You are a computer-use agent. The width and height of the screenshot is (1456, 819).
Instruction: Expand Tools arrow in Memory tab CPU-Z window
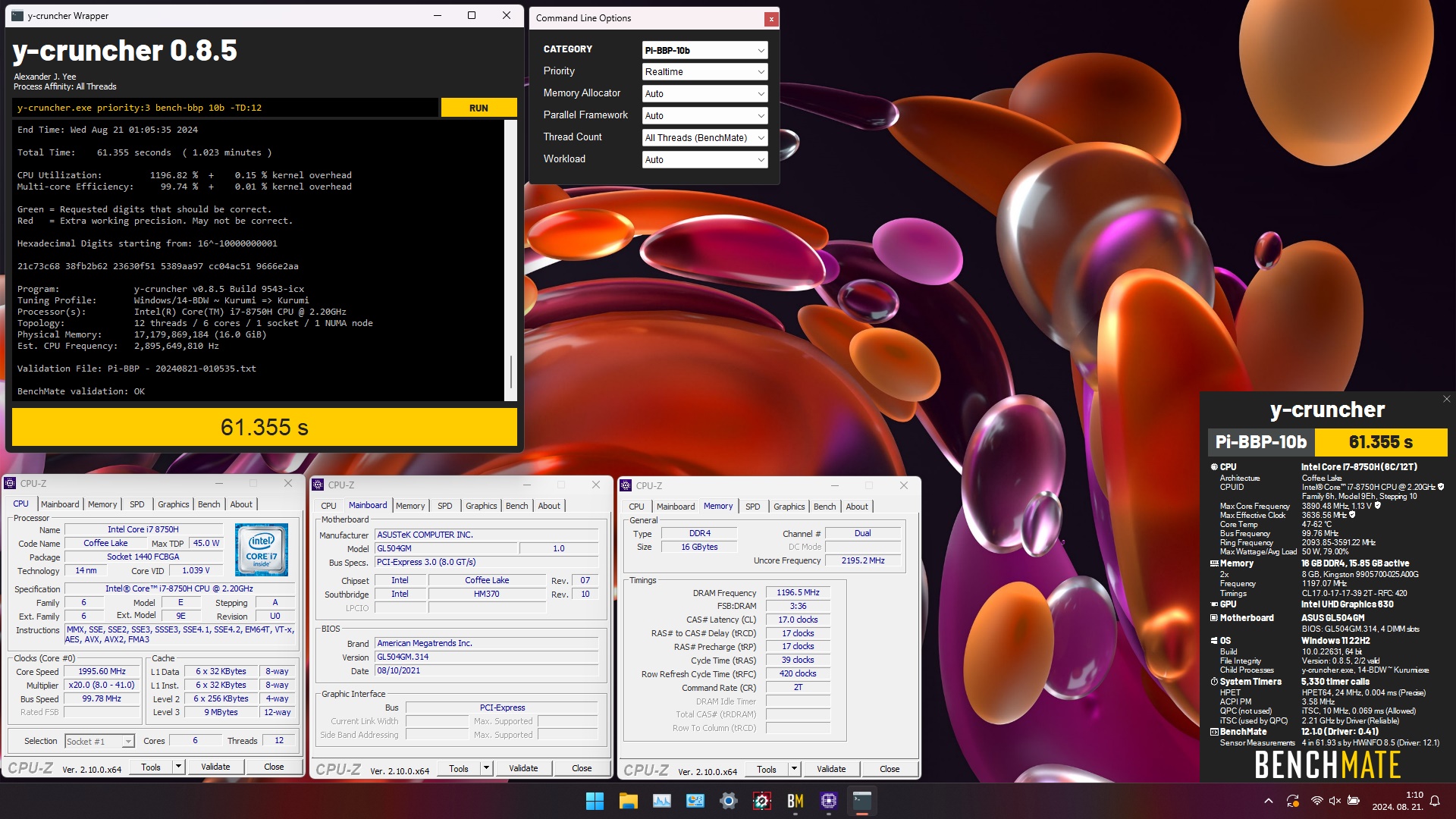pos(794,768)
